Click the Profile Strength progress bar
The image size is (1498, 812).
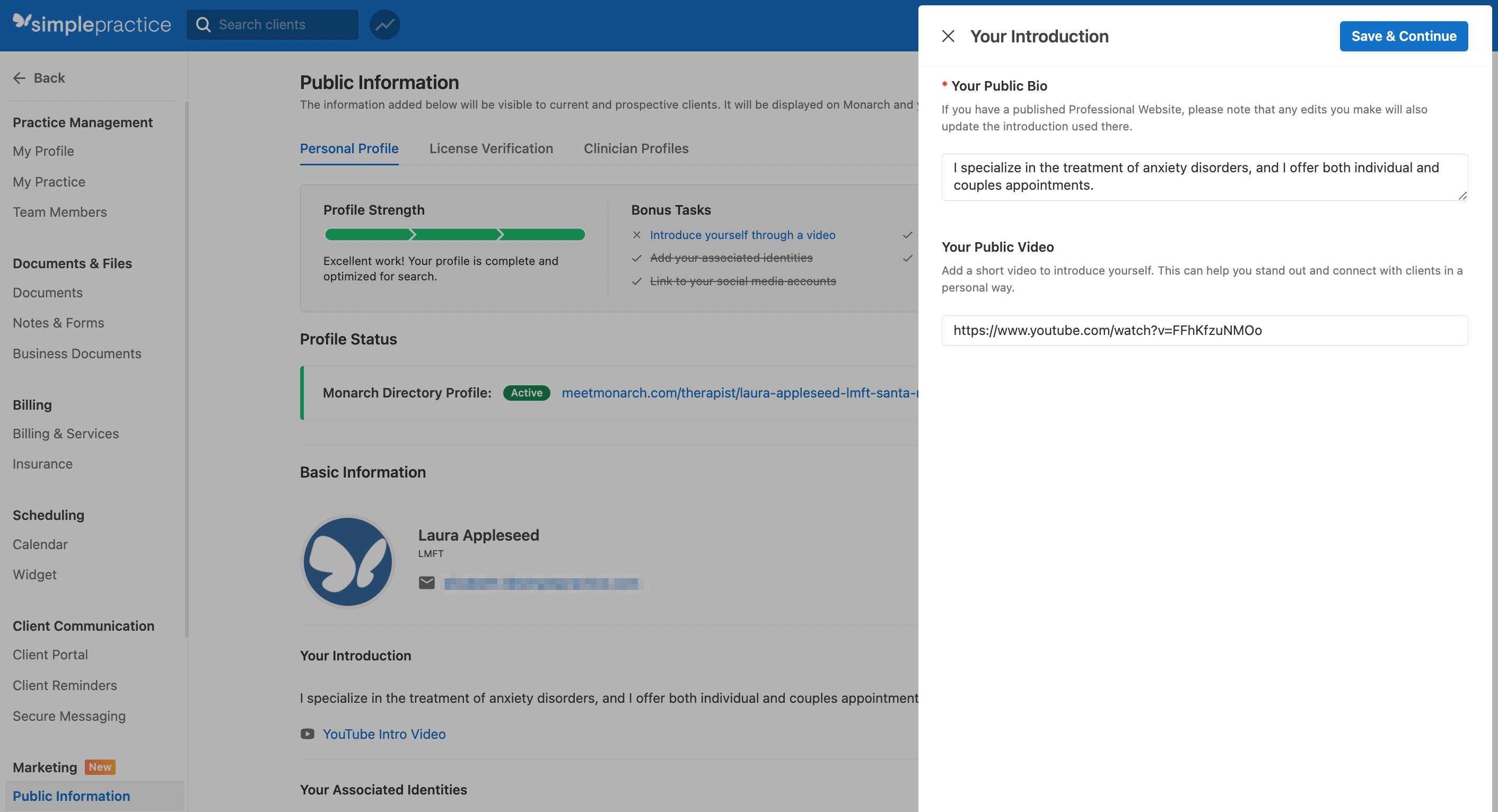tap(454, 234)
